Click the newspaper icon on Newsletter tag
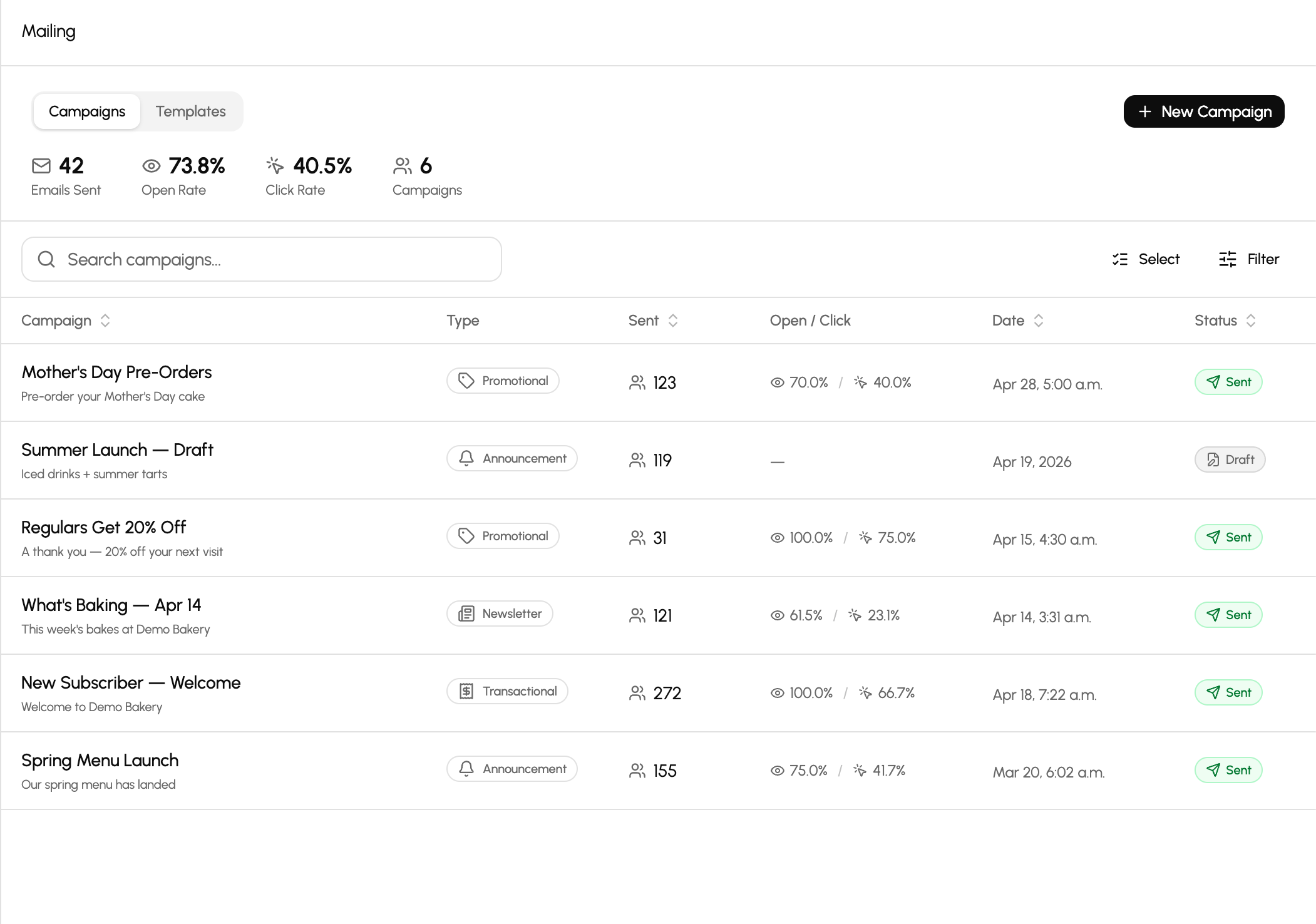This screenshot has height=924, width=1316. [x=466, y=613]
